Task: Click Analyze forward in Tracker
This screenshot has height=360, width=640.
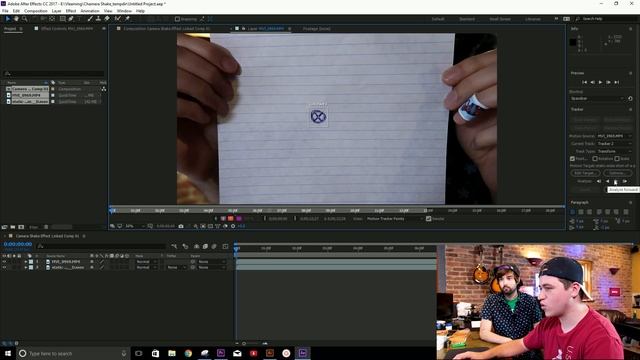Action: click(x=616, y=181)
